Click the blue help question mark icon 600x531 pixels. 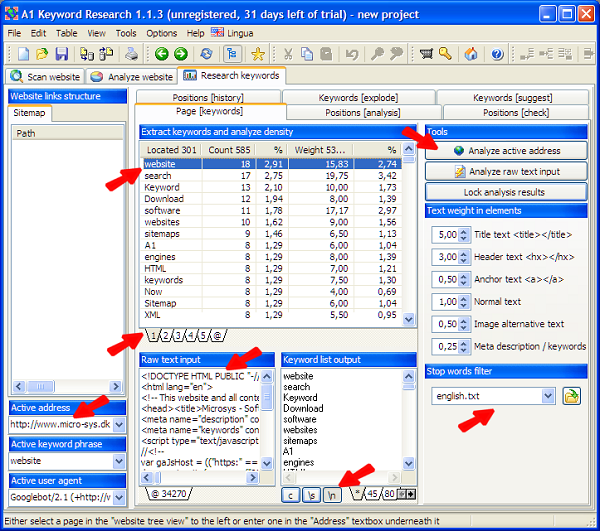[x=495, y=53]
